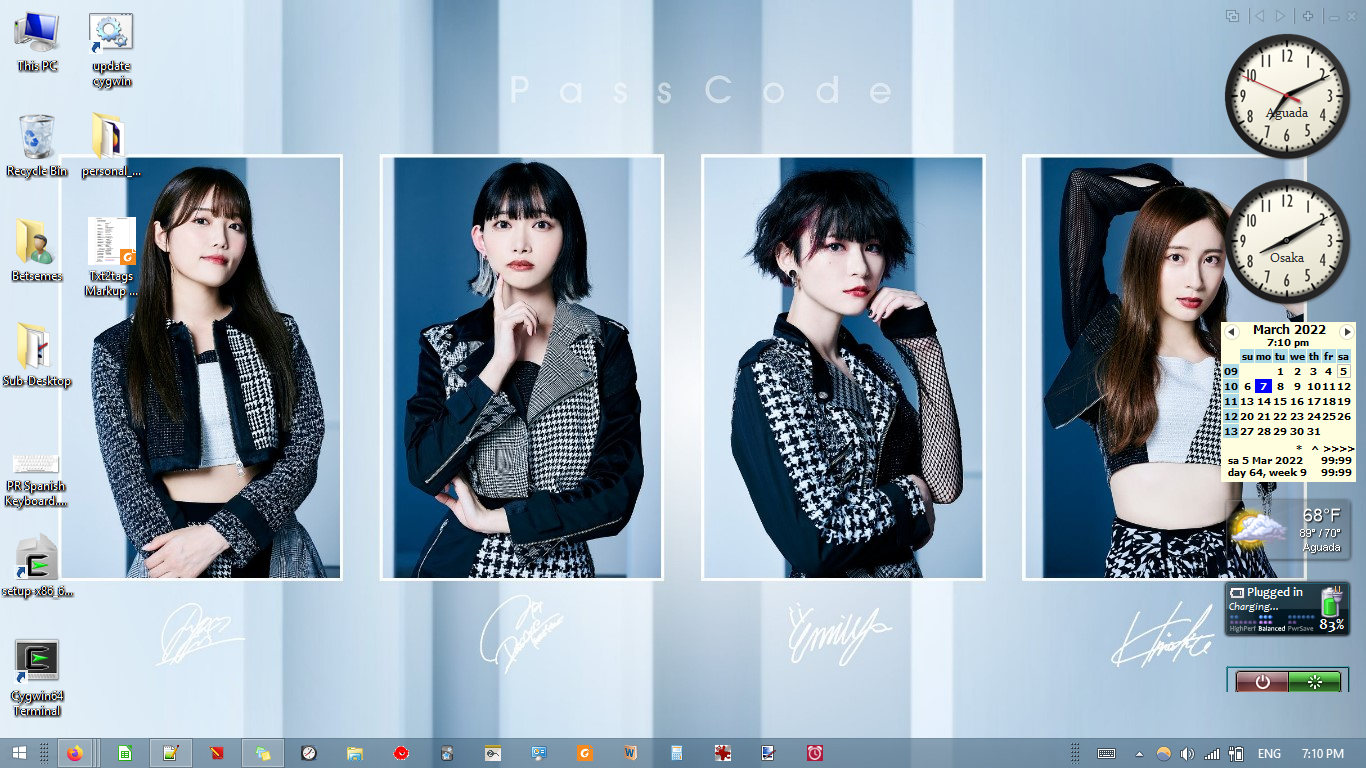Open the orange W writer taskbar app
The height and width of the screenshot is (768, 1366).
(630, 753)
